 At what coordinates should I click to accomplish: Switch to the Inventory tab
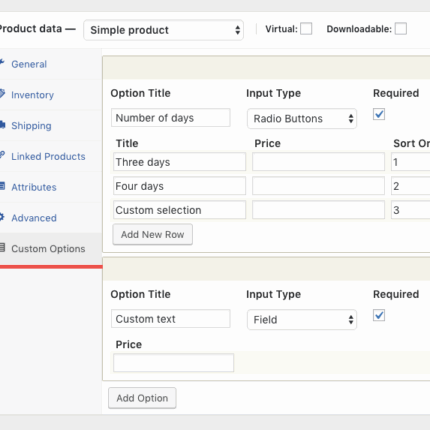tap(32, 95)
